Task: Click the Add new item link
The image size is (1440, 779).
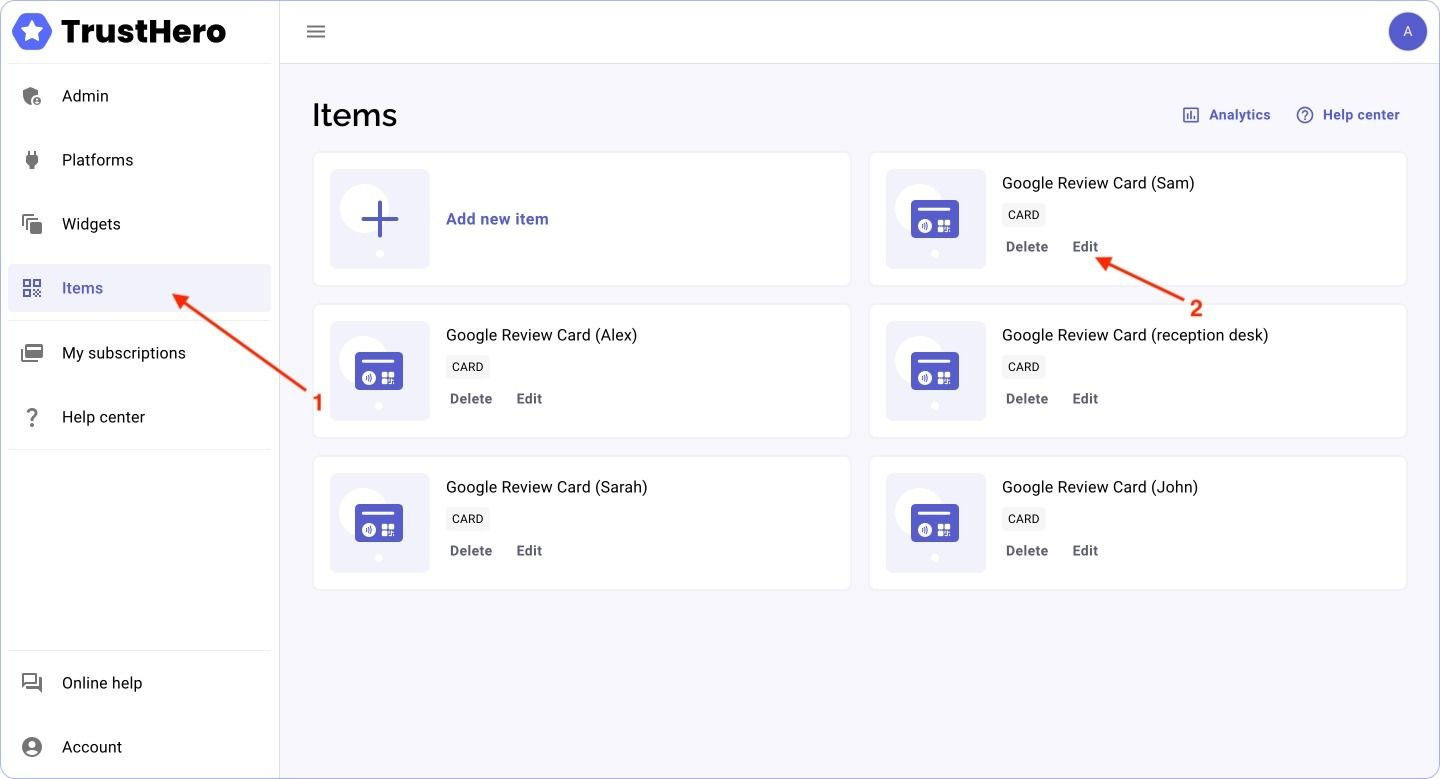Action: pos(497,219)
